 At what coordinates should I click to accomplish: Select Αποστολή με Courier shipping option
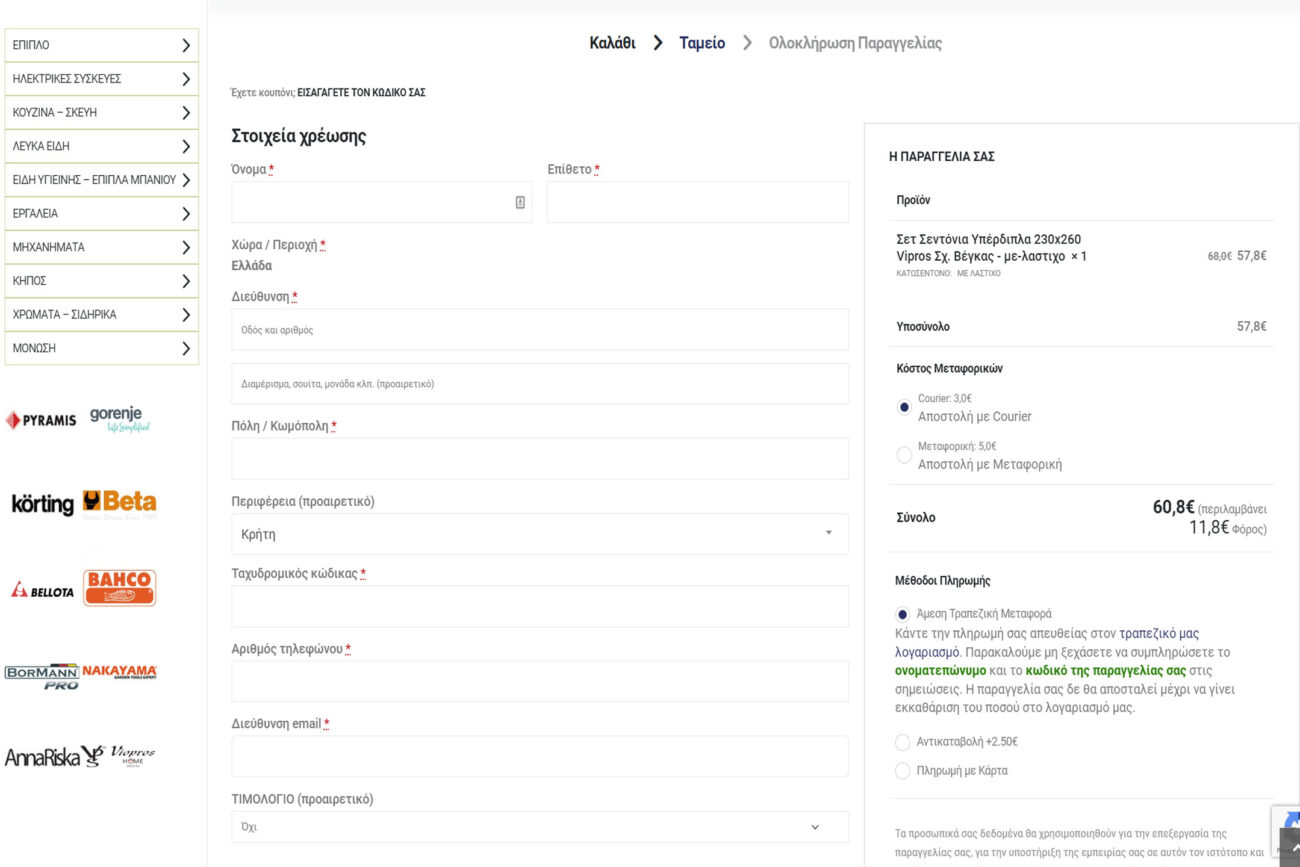pyautogui.click(x=904, y=407)
